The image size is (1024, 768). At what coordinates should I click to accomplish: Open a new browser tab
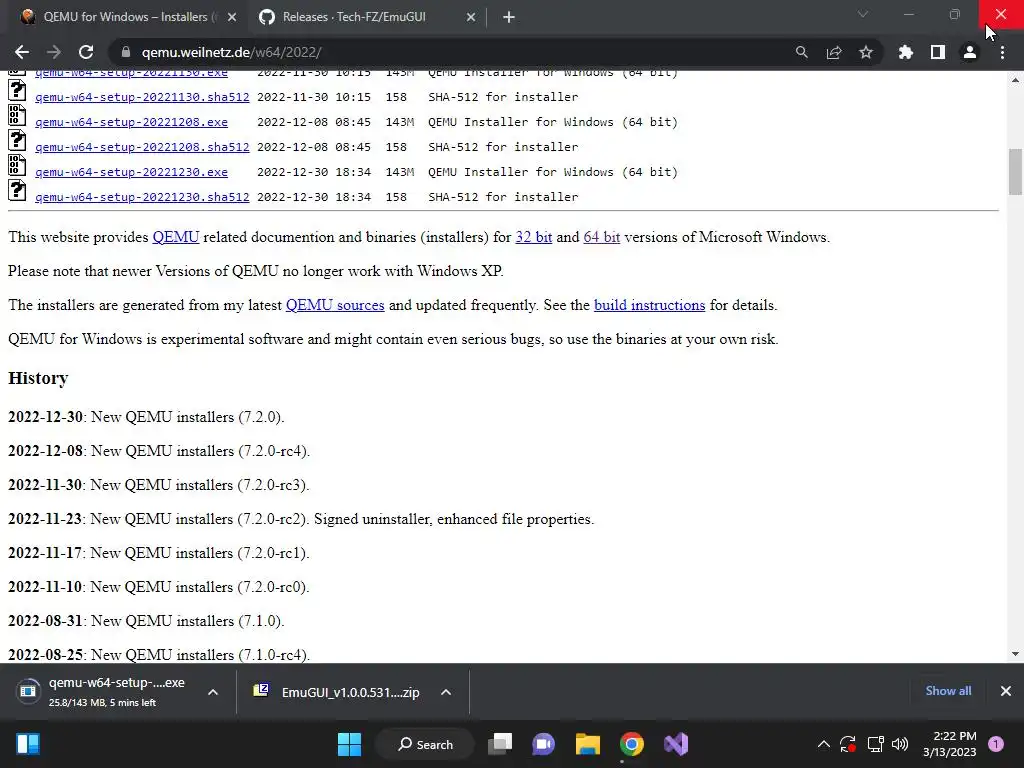(509, 17)
